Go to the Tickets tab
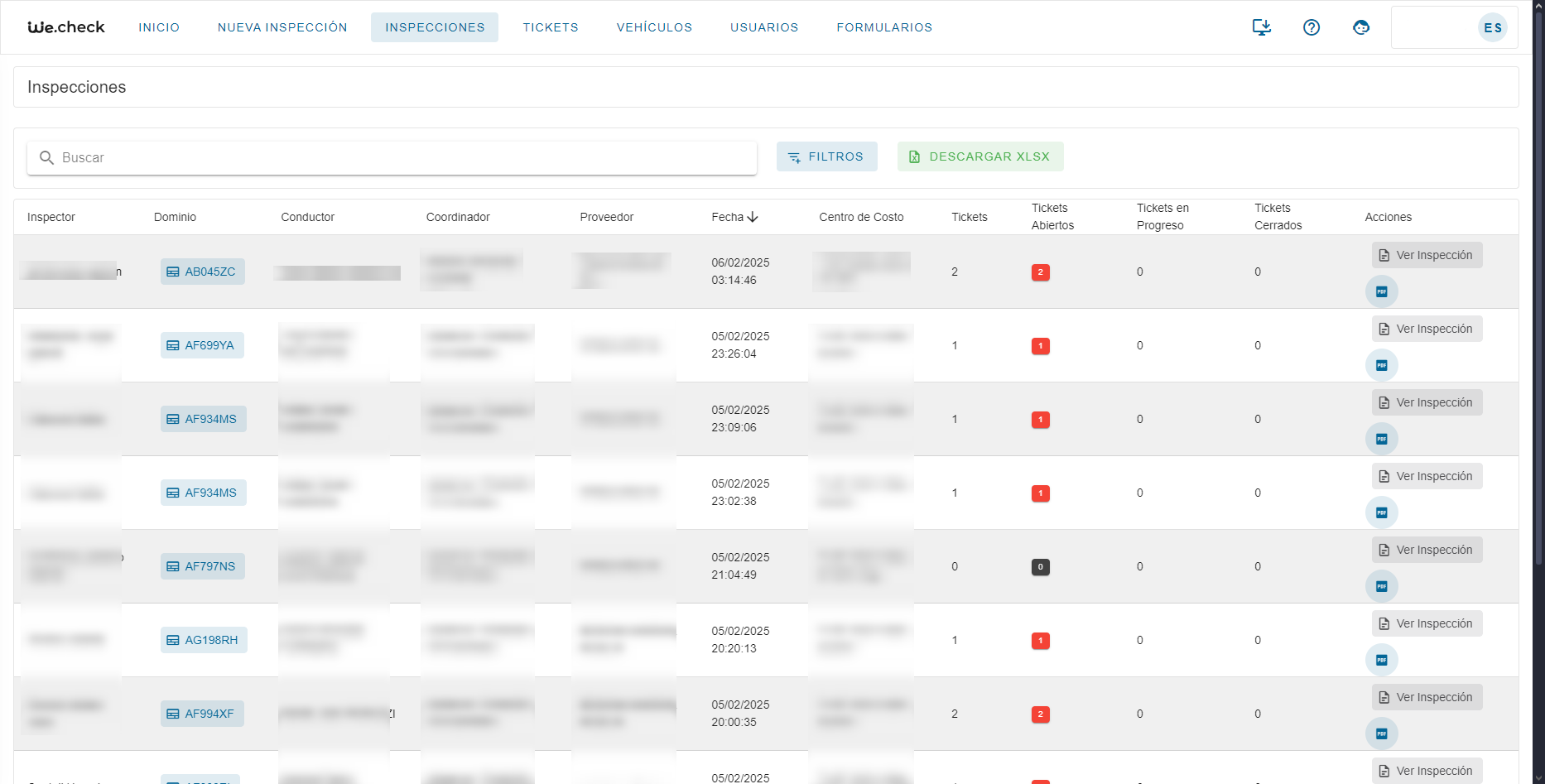This screenshot has height=784, width=1545. [x=550, y=27]
